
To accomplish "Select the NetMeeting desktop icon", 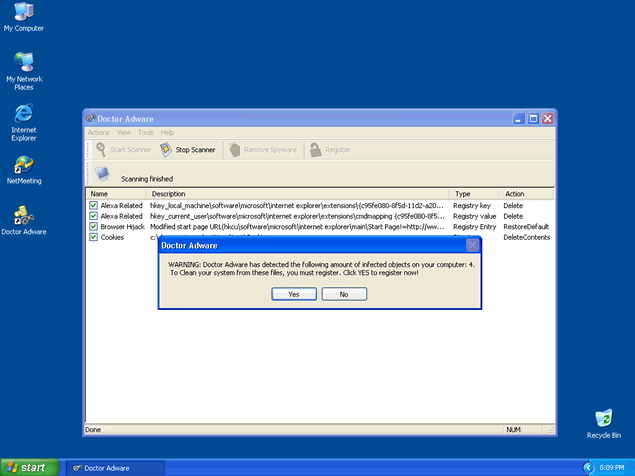I will tap(23, 165).
